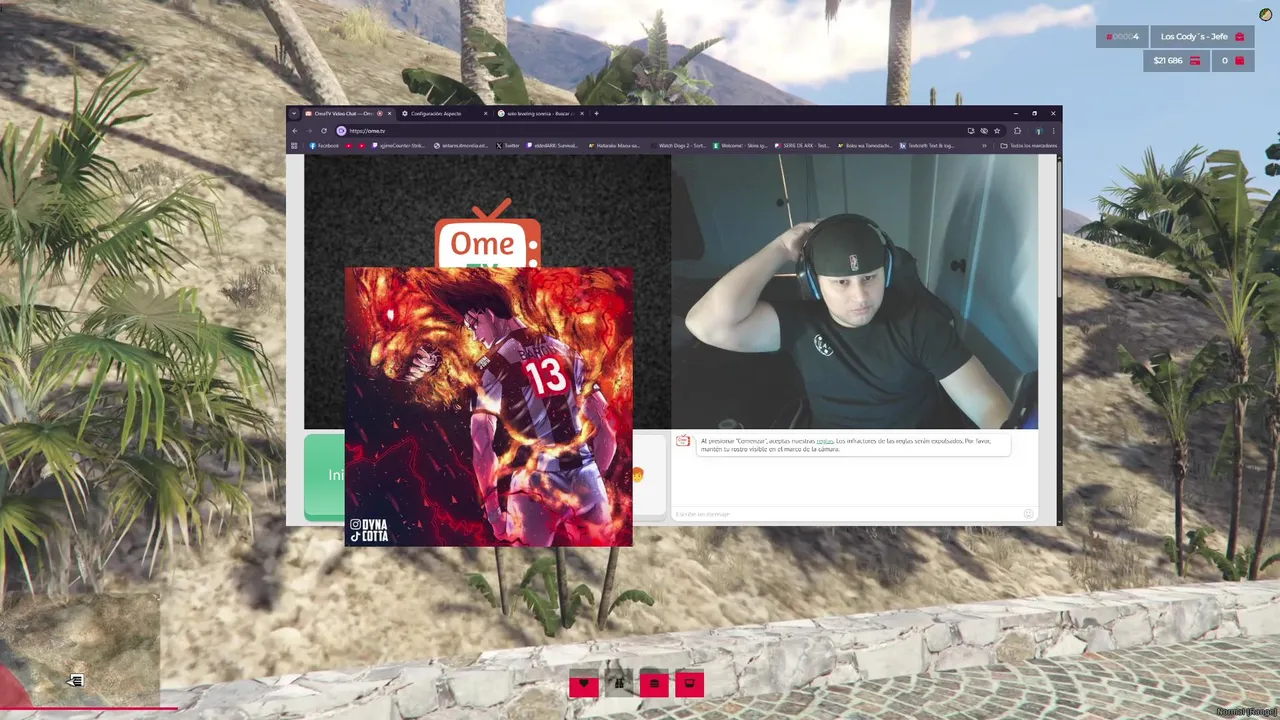Open the emoji picker in chat box
Screen dimensions: 1280x720
1028,514
